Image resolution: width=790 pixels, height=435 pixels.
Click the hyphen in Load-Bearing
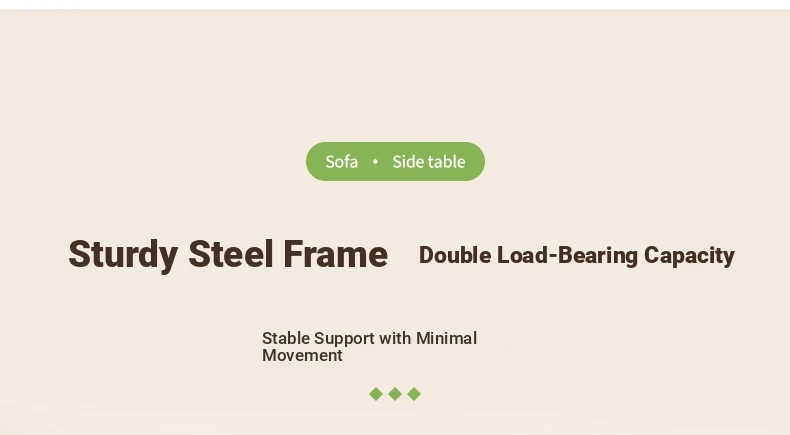point(553,257)
